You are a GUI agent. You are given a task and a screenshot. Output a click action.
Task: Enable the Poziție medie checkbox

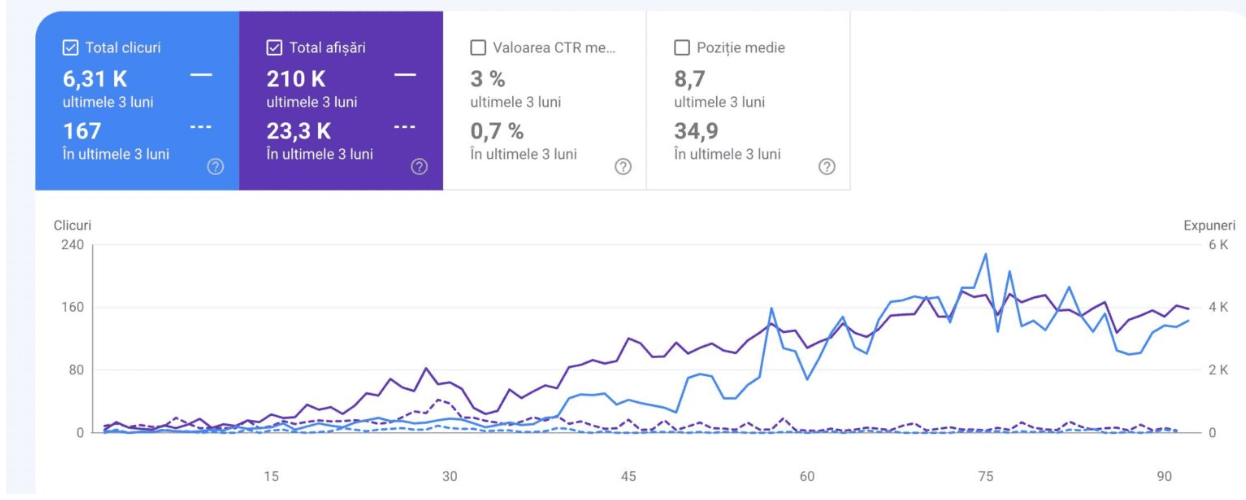[x=682, y=47]
